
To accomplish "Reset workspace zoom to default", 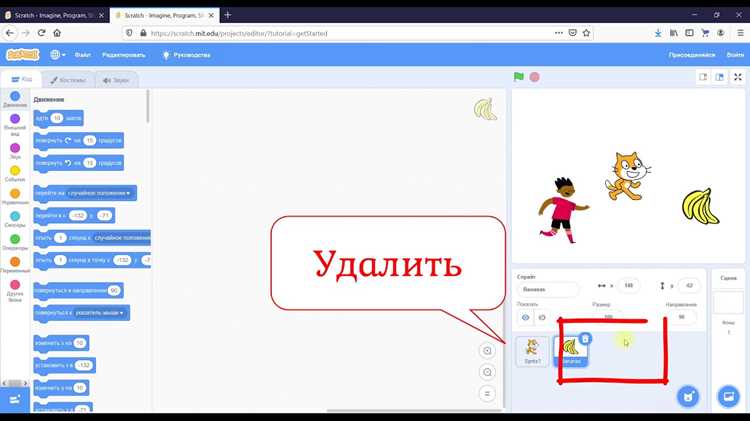I will tap(487, 394).
